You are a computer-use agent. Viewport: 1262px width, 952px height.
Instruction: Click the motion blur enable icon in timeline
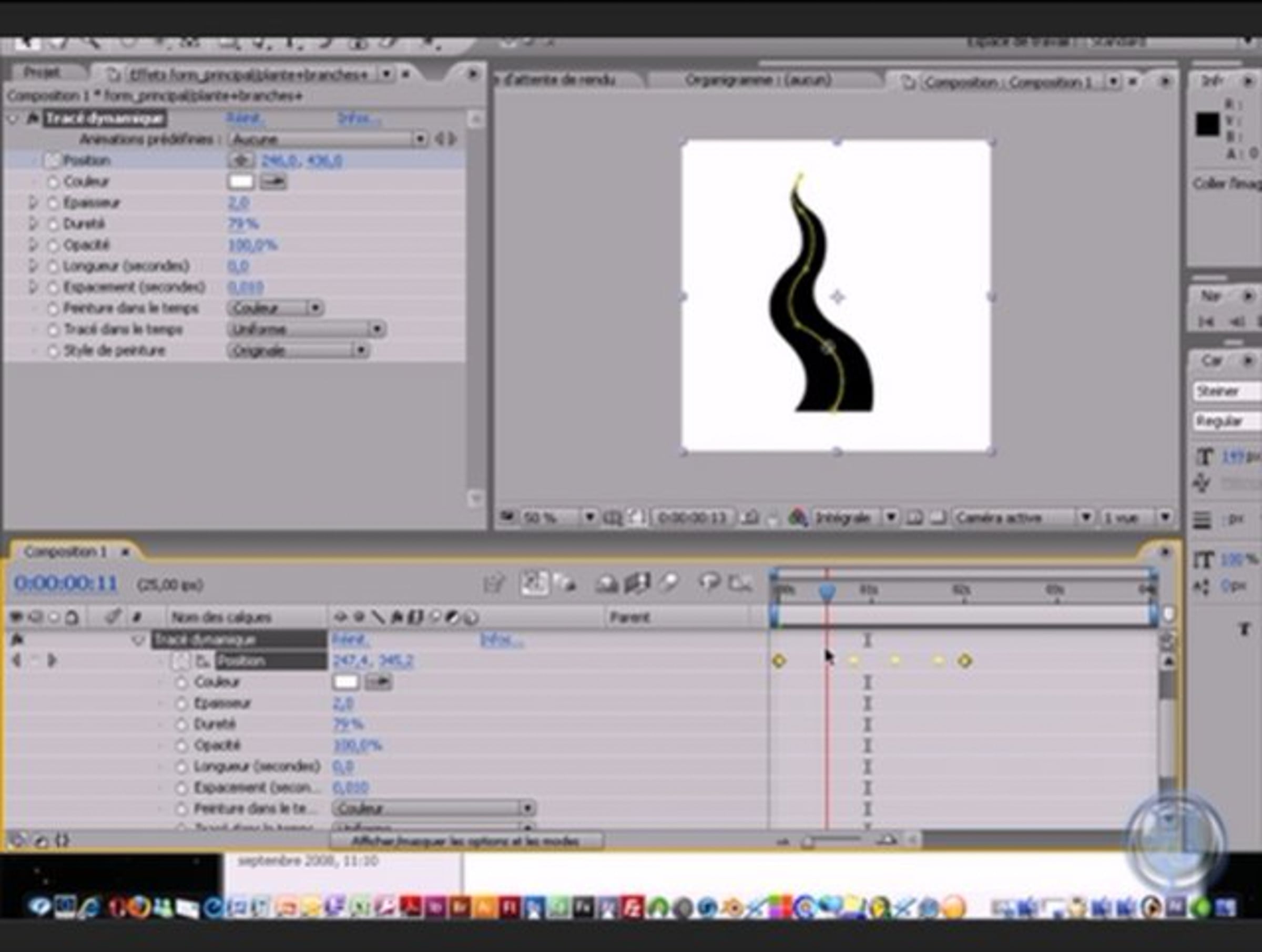[668, 583]
